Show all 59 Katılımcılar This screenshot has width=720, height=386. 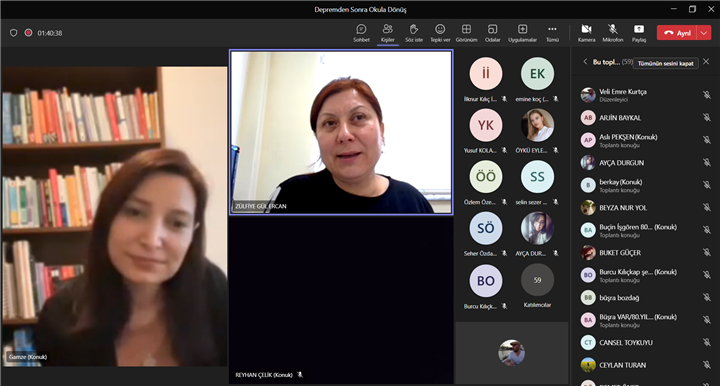click(x=537, y=280)
